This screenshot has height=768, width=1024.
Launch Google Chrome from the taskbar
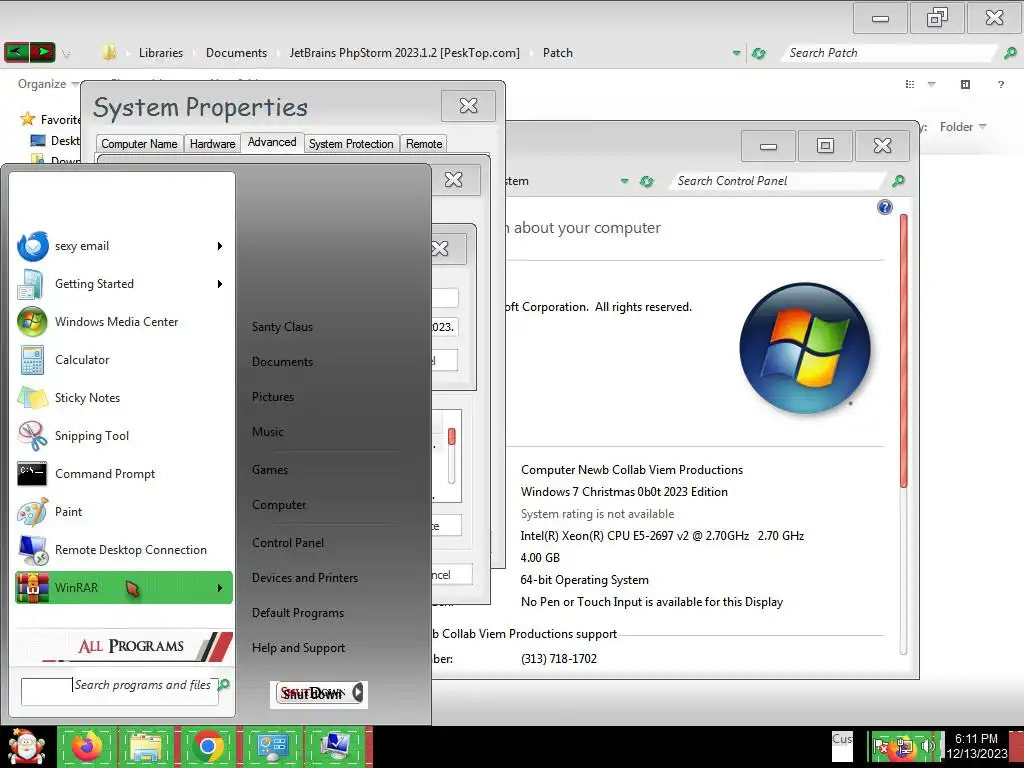tap(208, 747)
